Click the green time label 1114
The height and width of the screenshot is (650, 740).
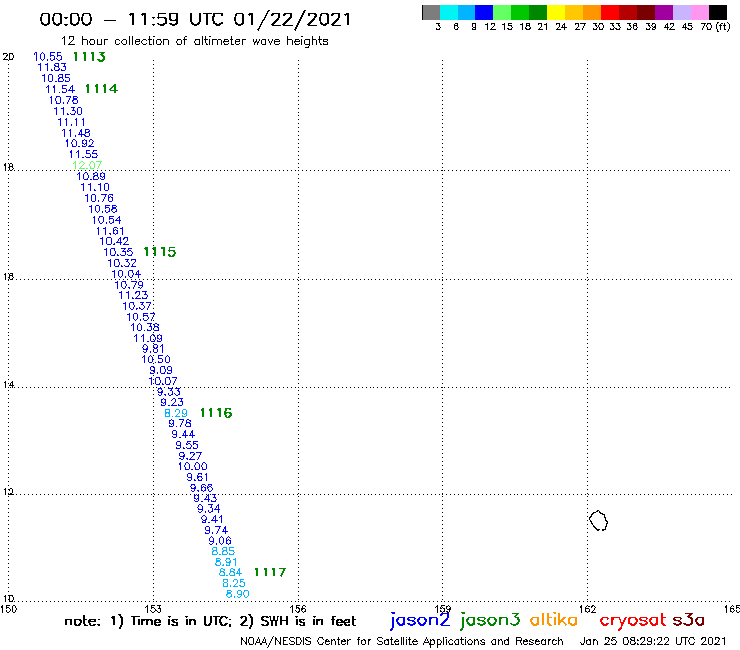tap(101, 89)
